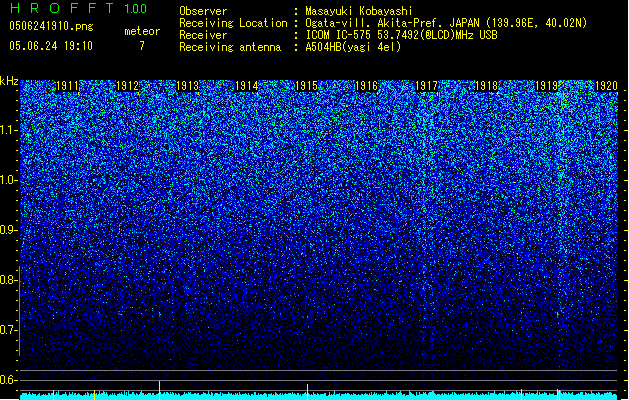Screen dimensions: 629x400
Task: Click the 1917 time marker
Action: (426, 86)
